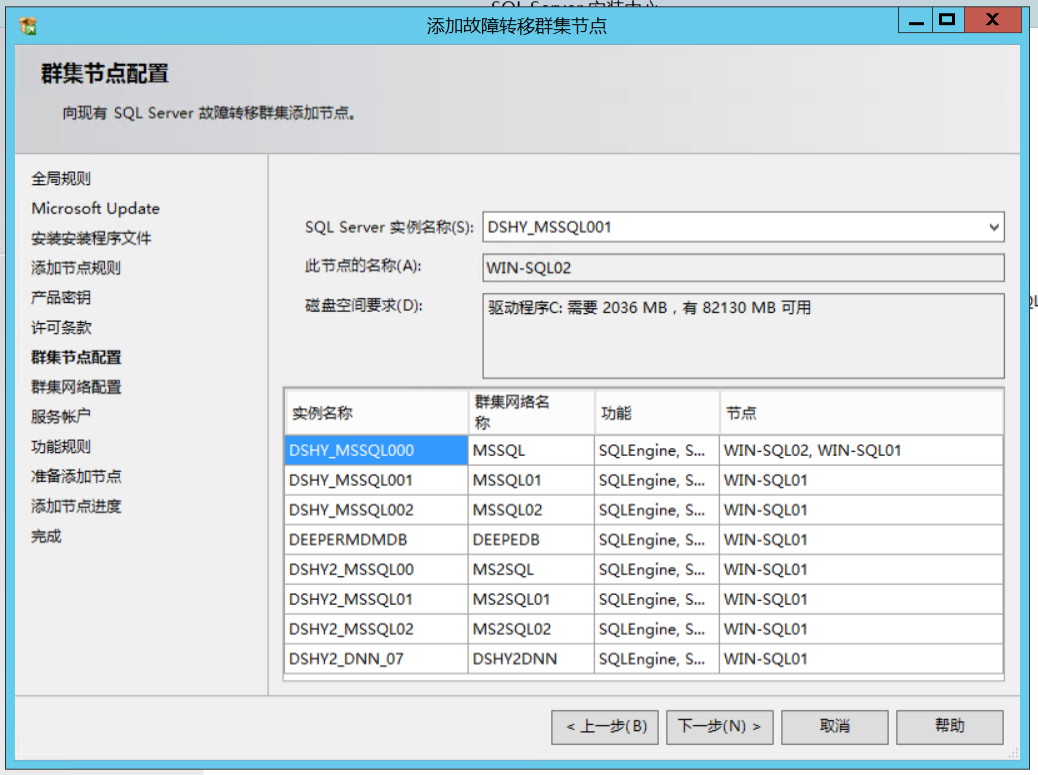Go to the 安装安装程序文件 step
Screen dimensions: 1038x775
[x=91, y=238]
